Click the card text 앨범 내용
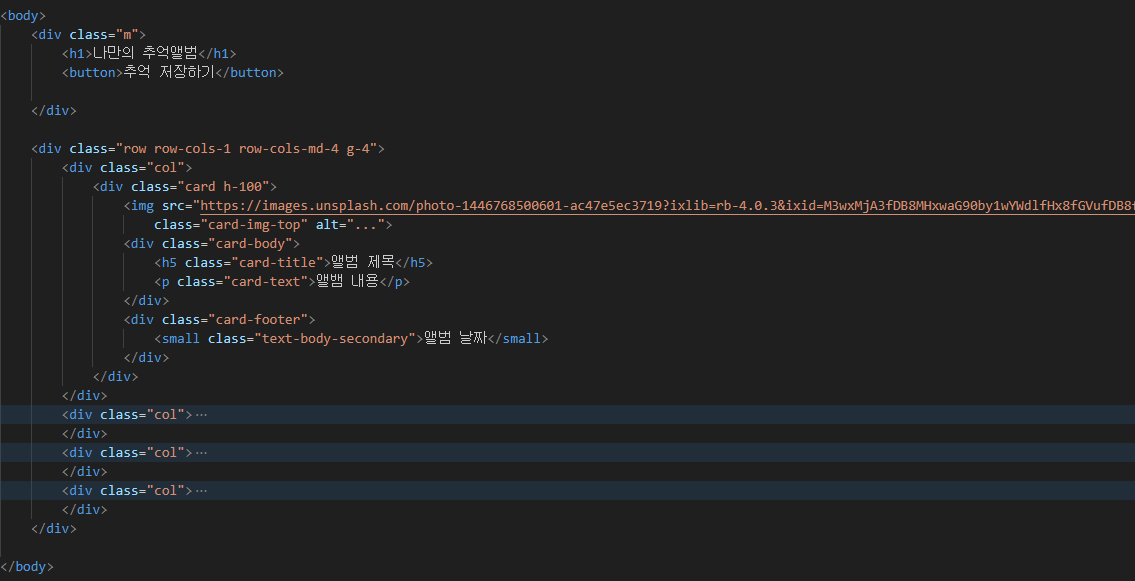Image resolution: width=1135 pixels, height=581 pixels. pos(347,281)
